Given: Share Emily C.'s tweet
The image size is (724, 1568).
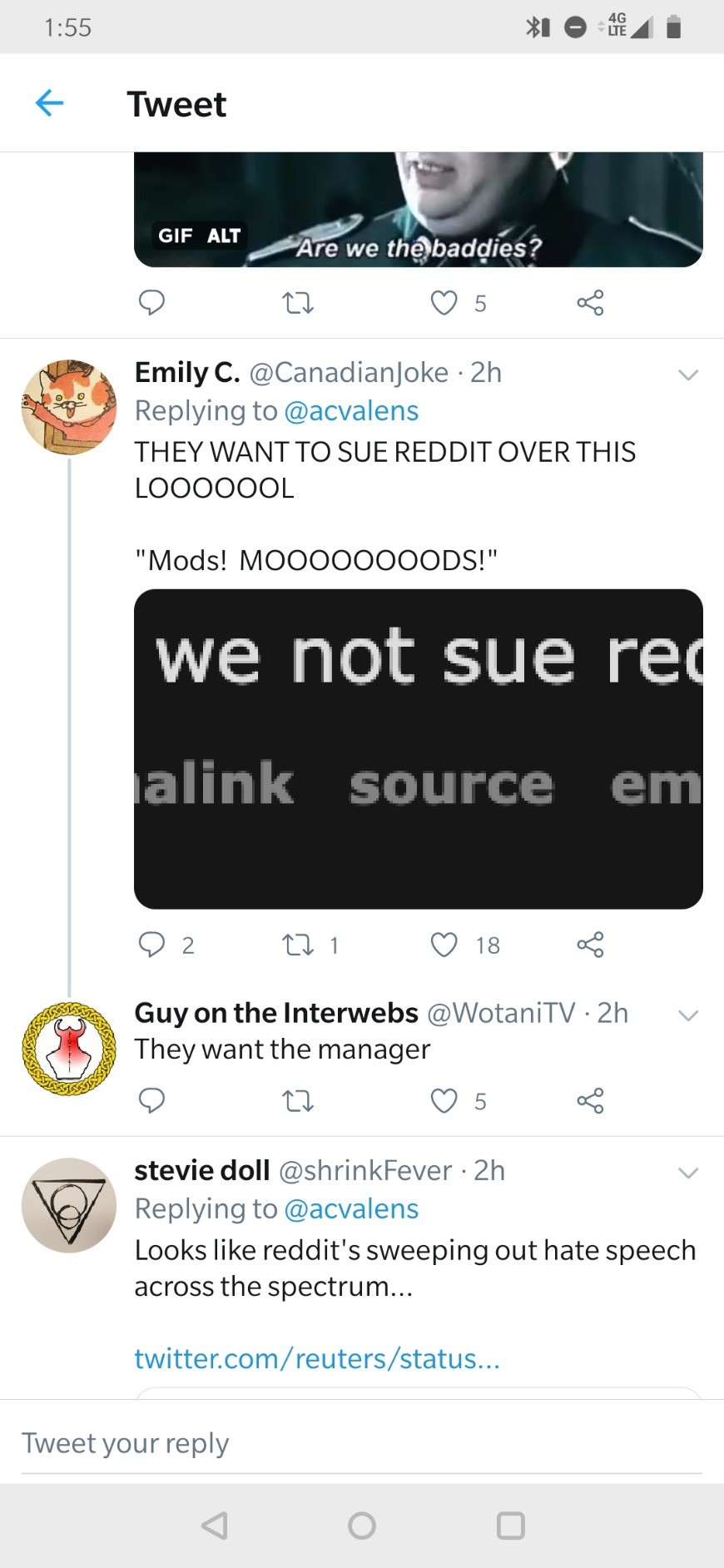Looking at the screenshot, I should (x=590, y=945).
